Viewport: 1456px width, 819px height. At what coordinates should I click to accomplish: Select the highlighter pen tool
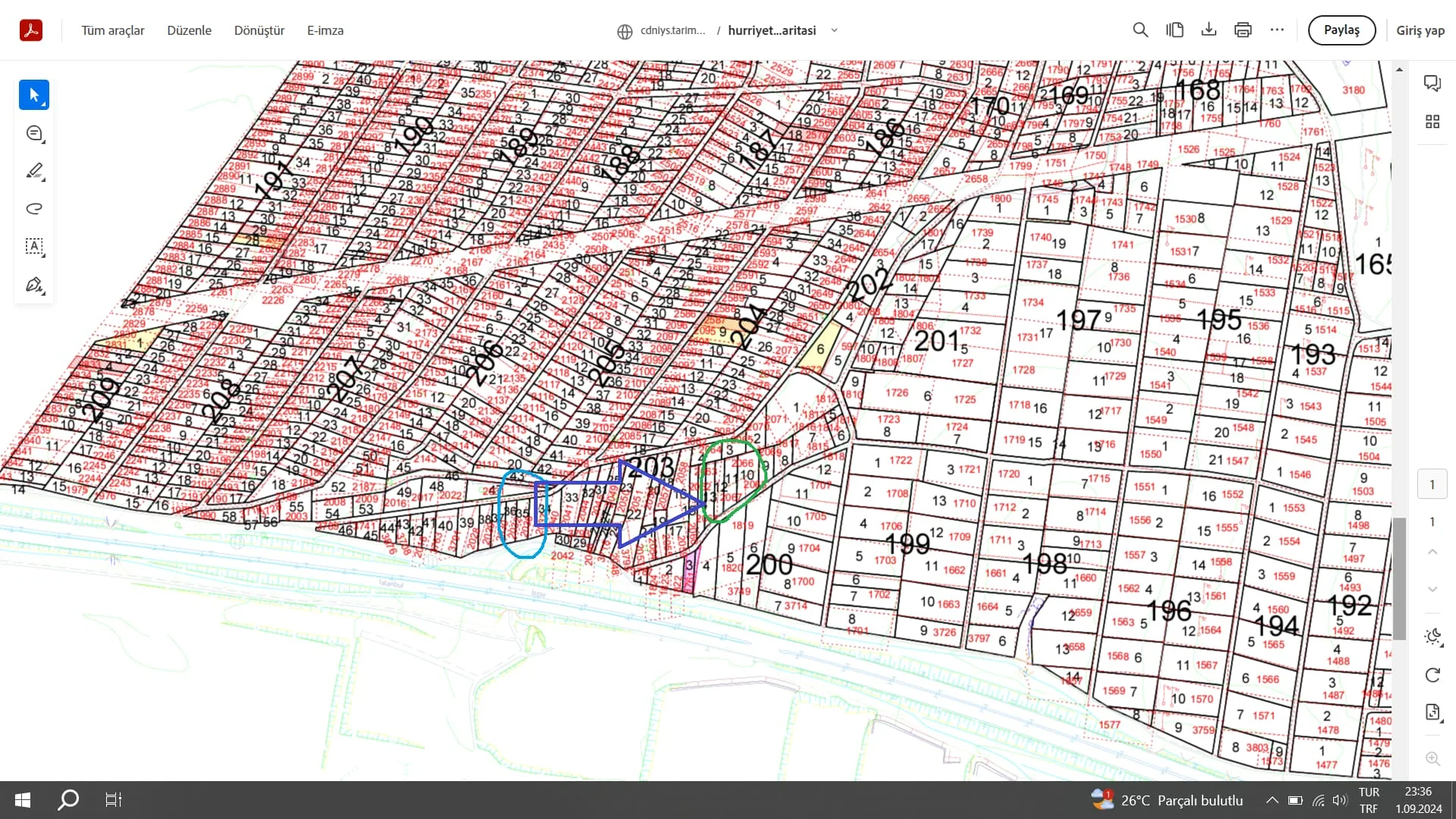33,171
